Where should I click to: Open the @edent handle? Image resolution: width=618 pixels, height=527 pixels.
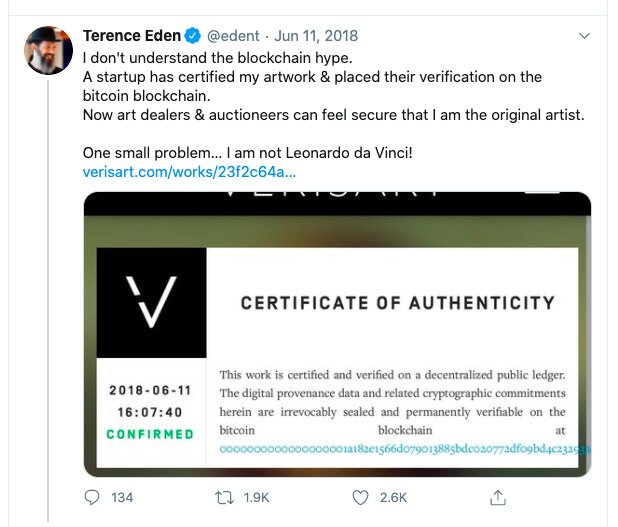pyautogui.click(x=233, y=36)
